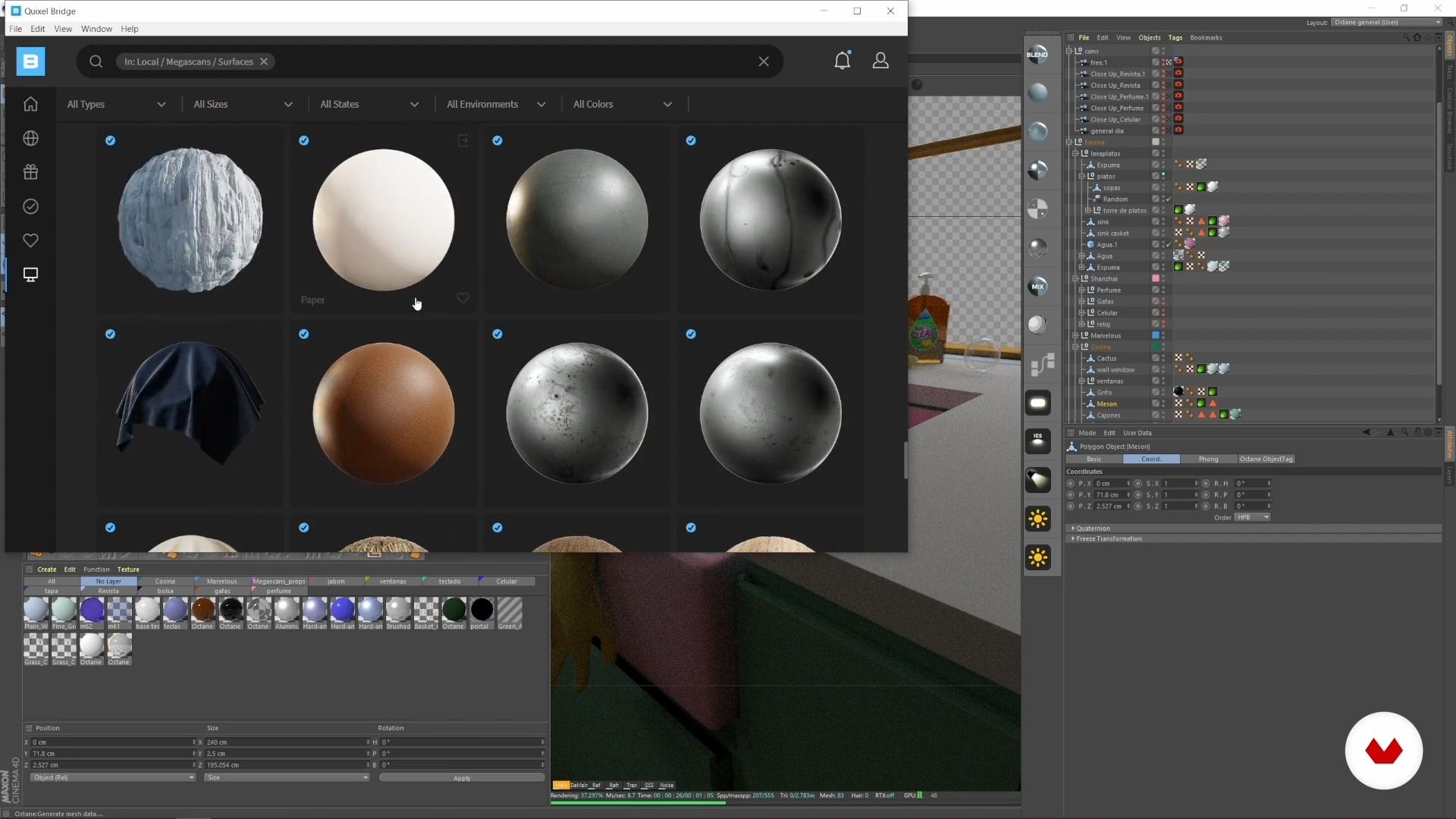Toggle P.X keyframe circle in Coordinates

[x=1070, y=483]
